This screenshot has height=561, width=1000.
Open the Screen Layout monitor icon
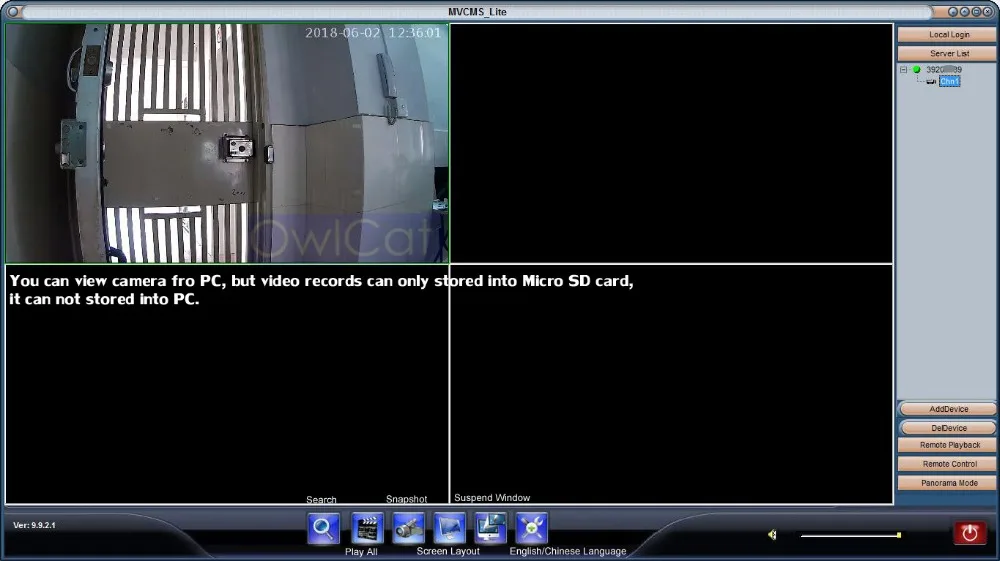(450, 528)
